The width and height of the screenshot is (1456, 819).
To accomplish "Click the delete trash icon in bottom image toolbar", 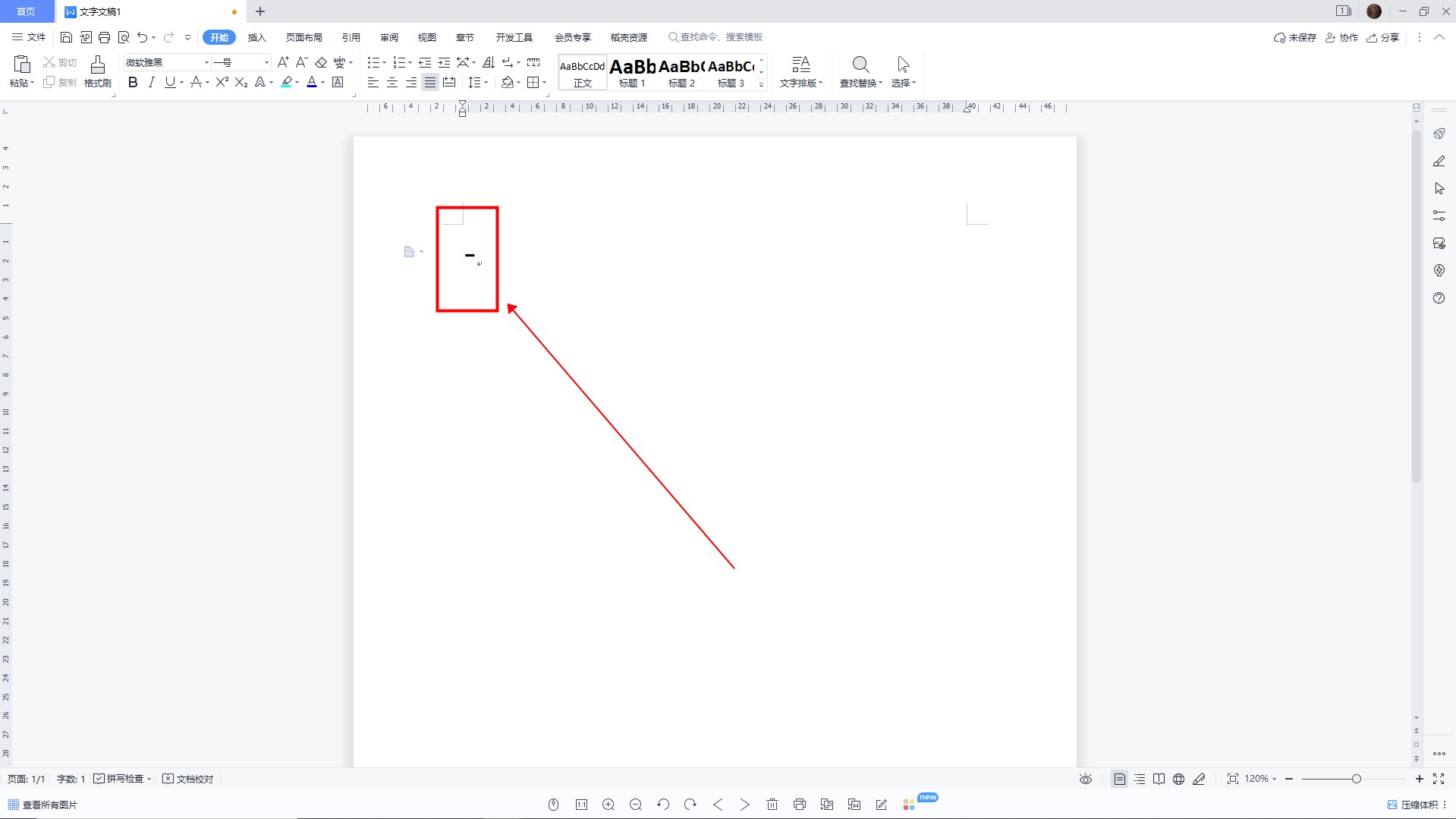I will (x=772, y=805).
